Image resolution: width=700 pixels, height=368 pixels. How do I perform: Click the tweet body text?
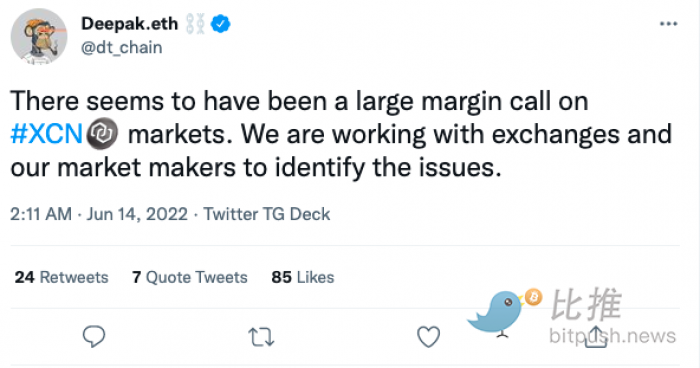click(x=341, y=134)
